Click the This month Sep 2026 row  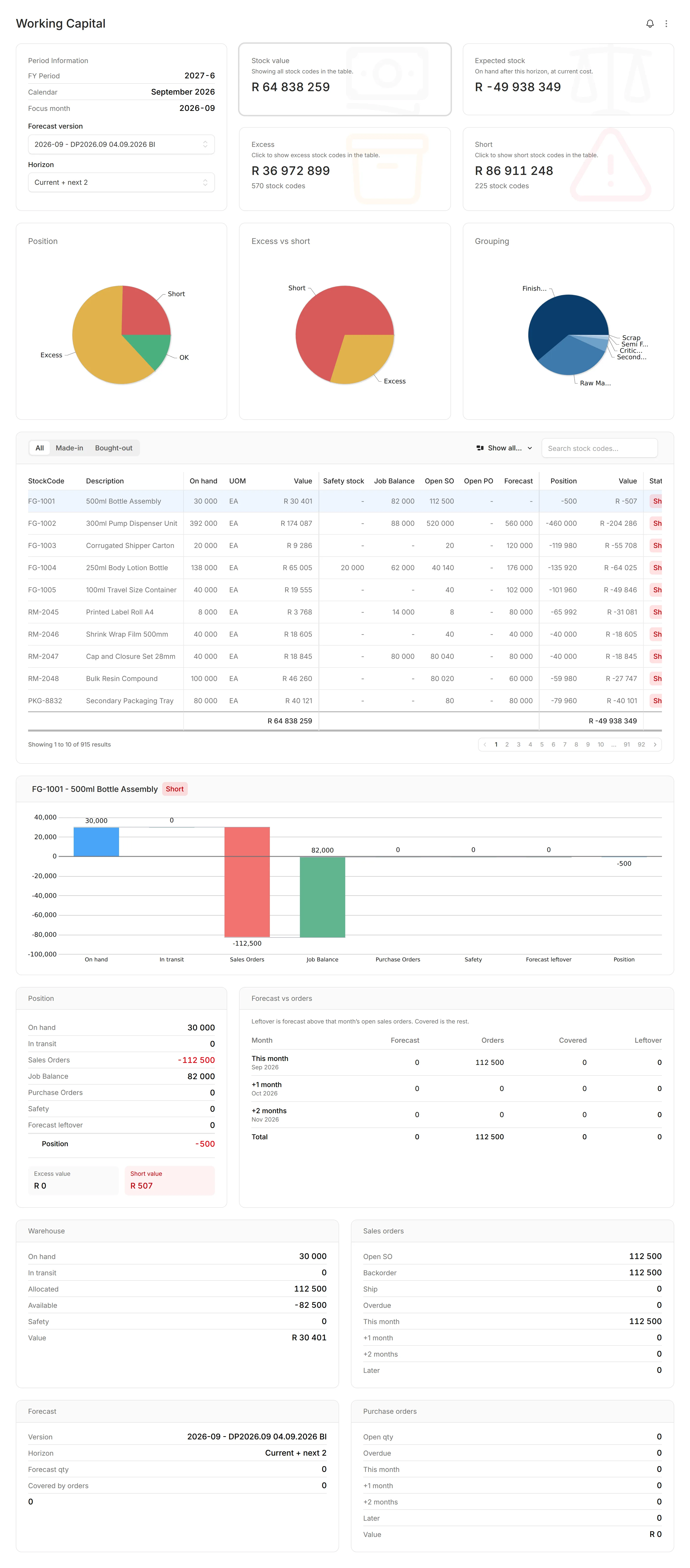[x=456, y=1063]
